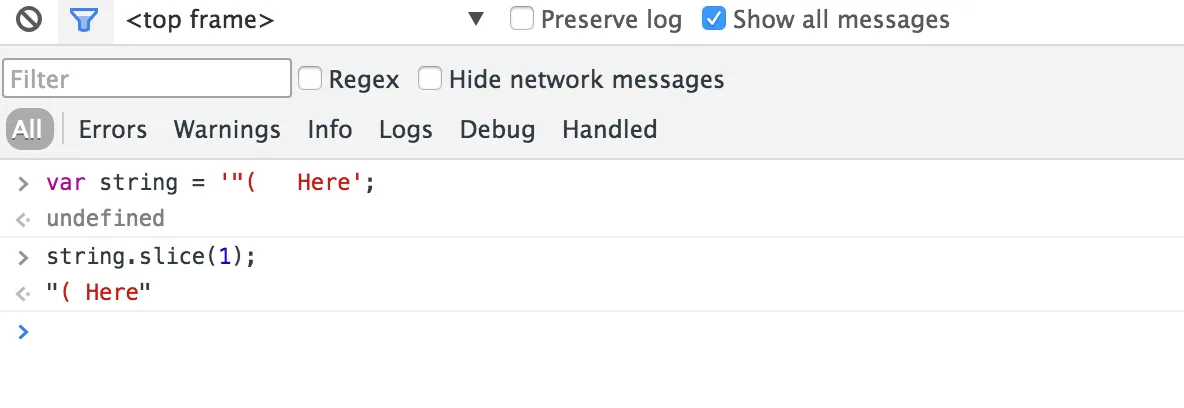
Task: Click into the Filter text field
Action: click(x=147, y=79)
